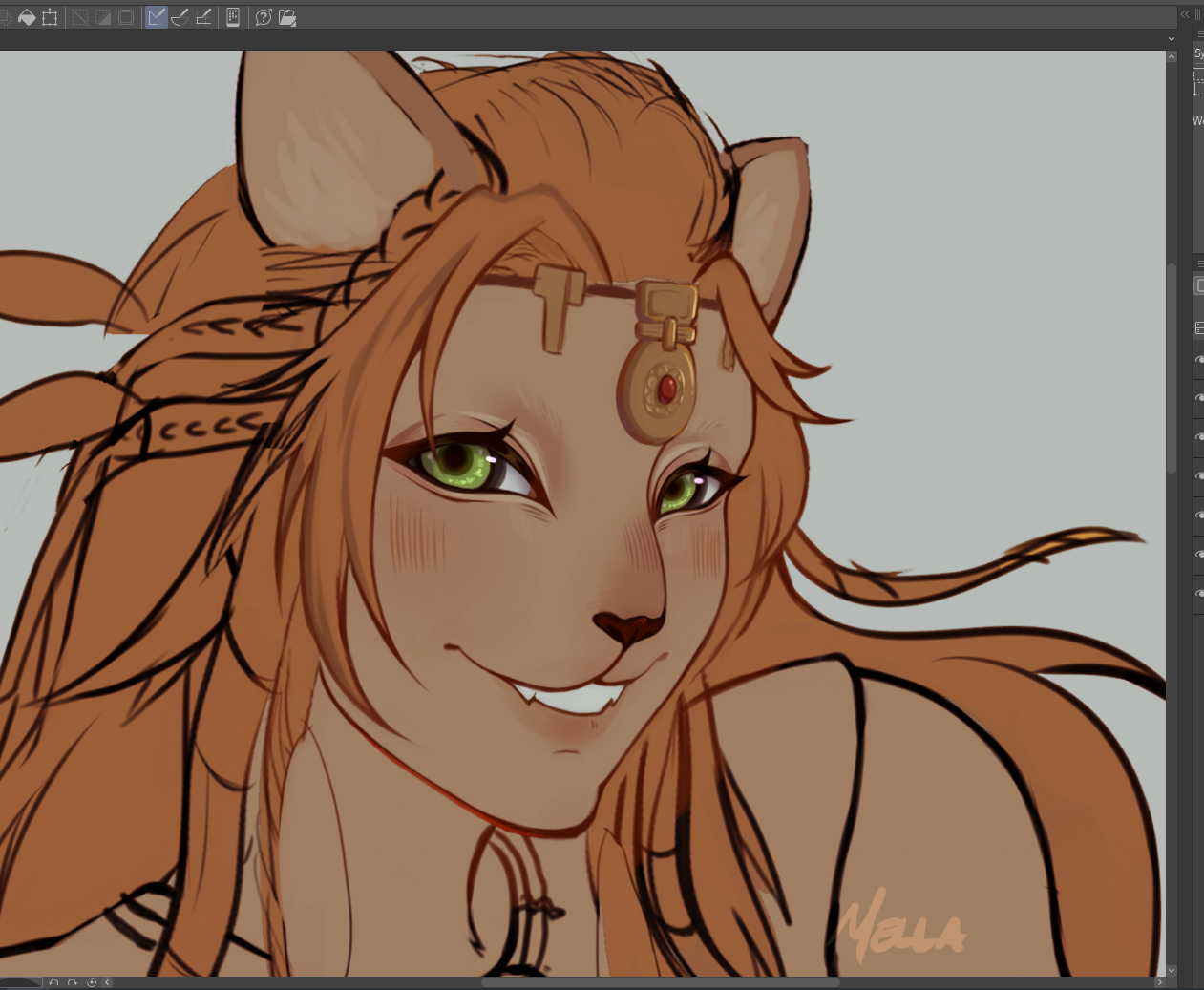Viewport: 1204px width, 990px height.
Task: Click the vertical canvas scrollbar thumb
Action: point(1172,368)
